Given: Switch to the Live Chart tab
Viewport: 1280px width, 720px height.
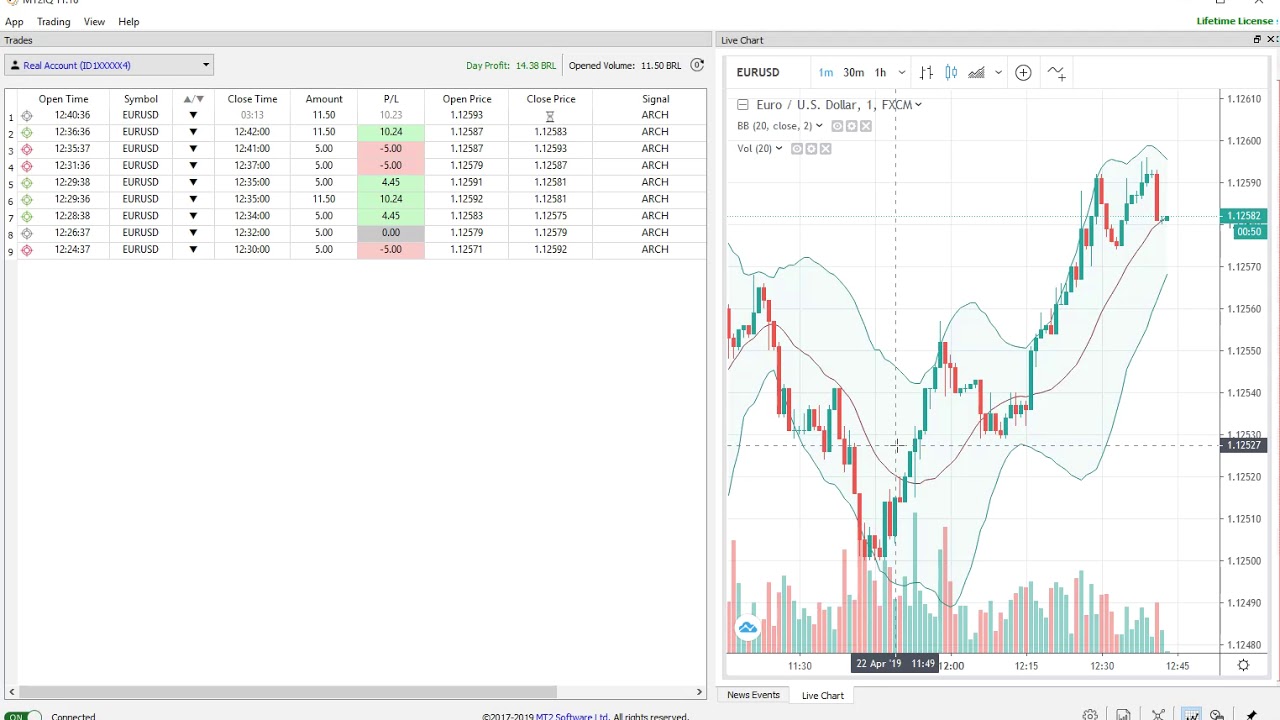Looking at the screenshot, I should coord(823,695).
